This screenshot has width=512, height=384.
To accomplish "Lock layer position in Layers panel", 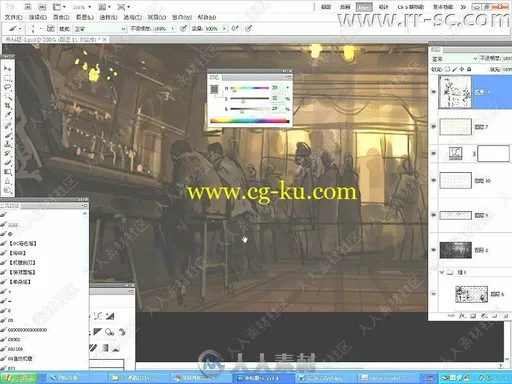I will point(462,69).
